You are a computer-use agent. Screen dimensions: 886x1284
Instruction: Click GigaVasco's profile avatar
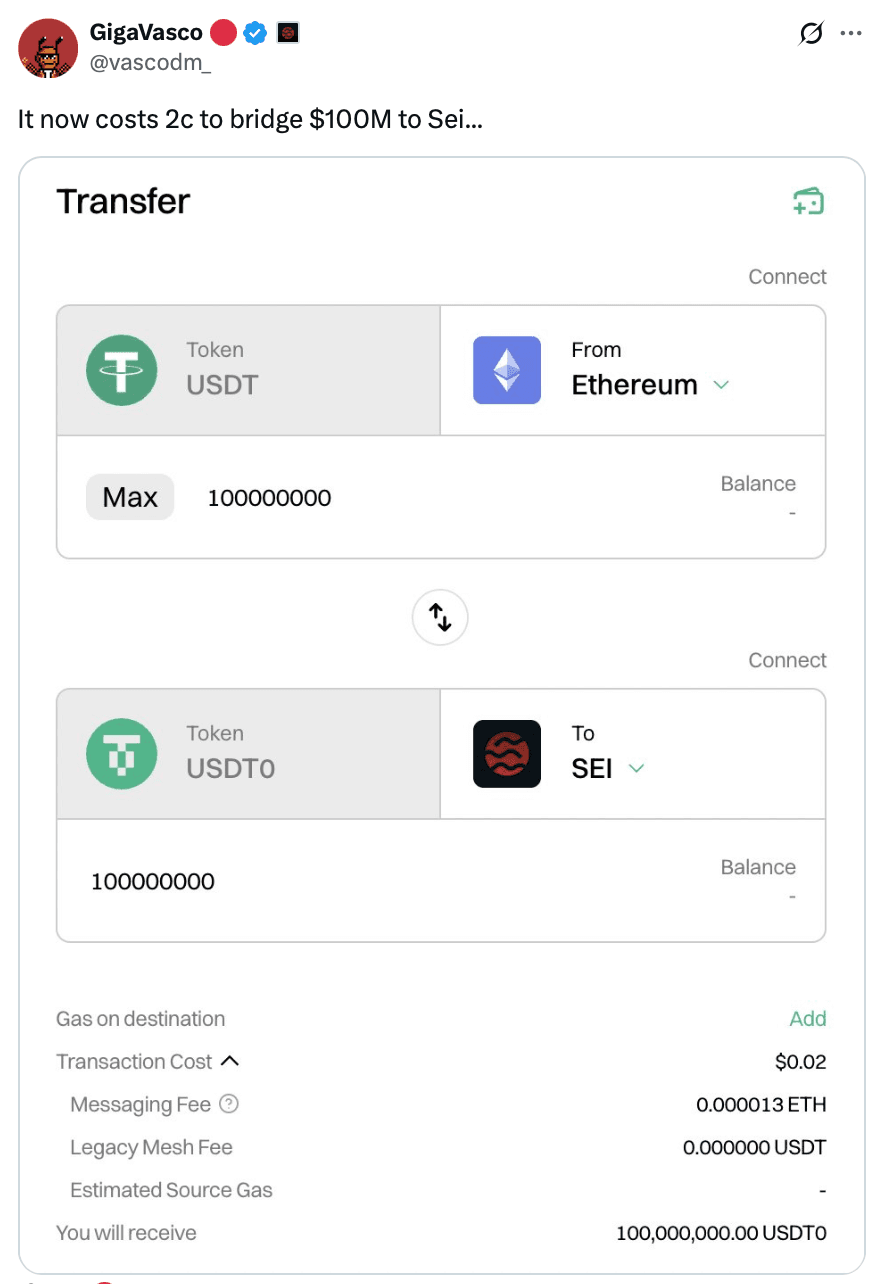pos(48,48)
